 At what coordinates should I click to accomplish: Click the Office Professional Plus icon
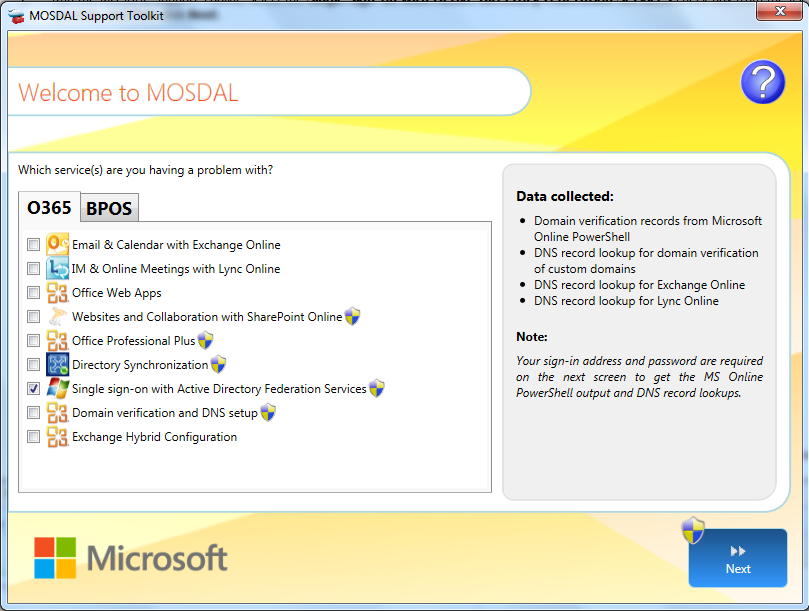coord(57,341)
